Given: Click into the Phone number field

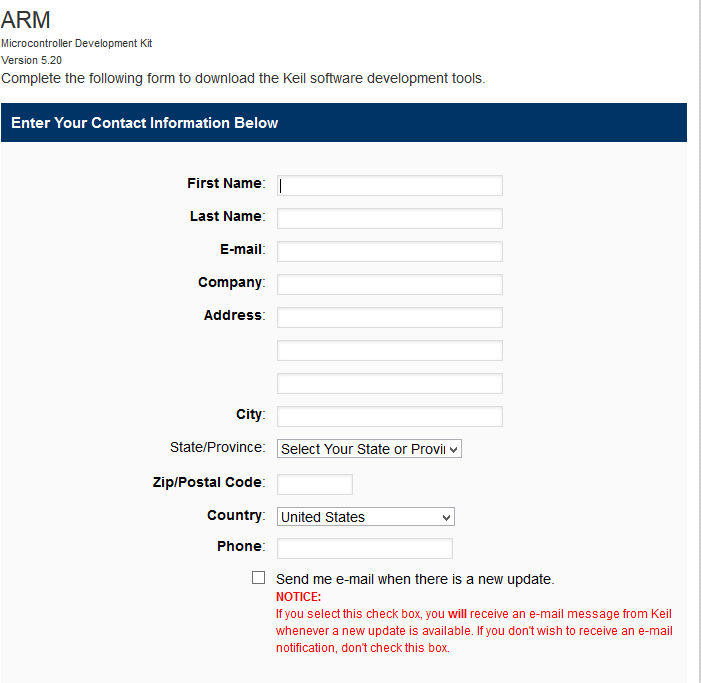Looking at the screenshot, I should pos(365,548).
